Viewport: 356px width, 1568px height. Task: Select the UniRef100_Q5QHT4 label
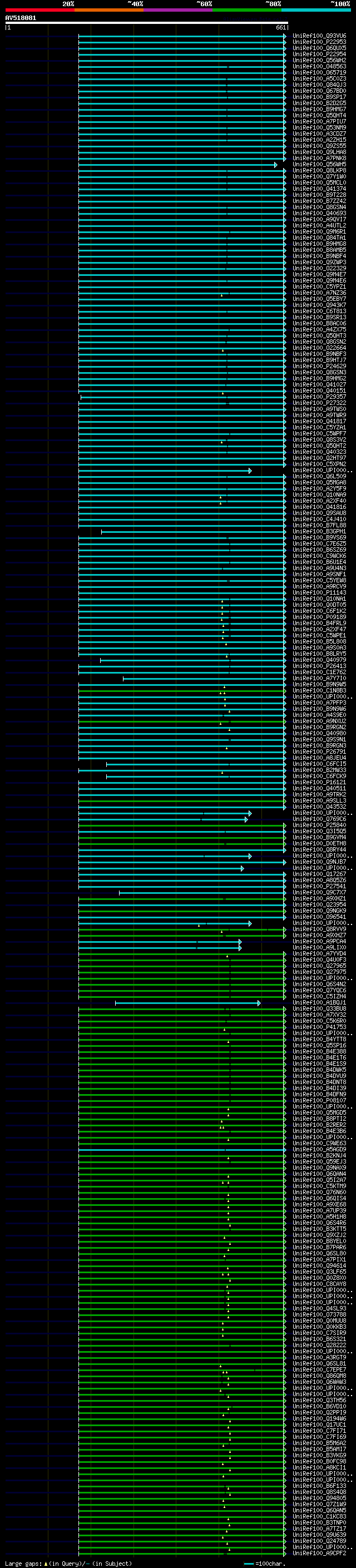point(319,116)
